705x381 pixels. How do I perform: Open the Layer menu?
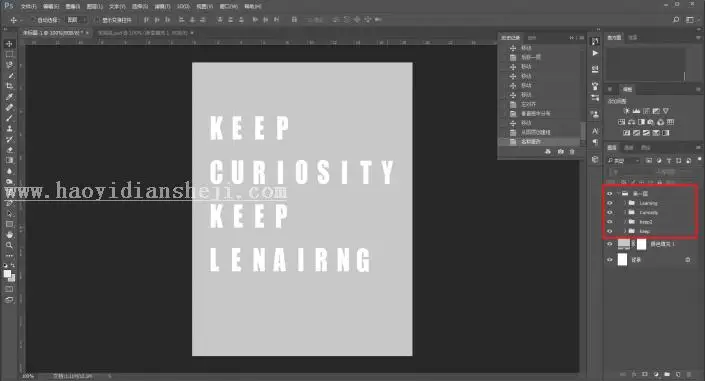point(94,7)
